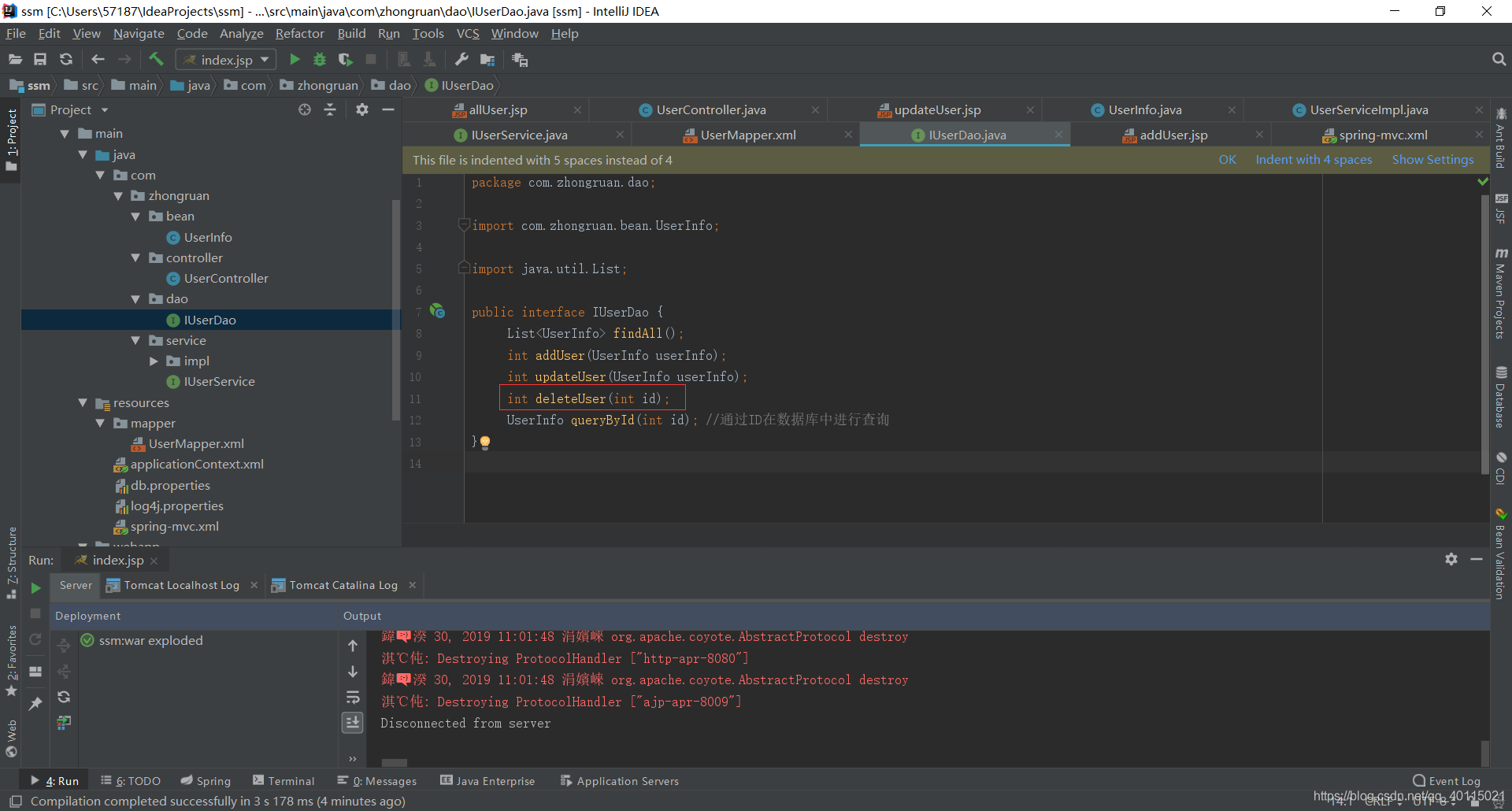Start debugging with the bug icon
The width and height of the screenshot is (1512, 811).
point(320,59)
